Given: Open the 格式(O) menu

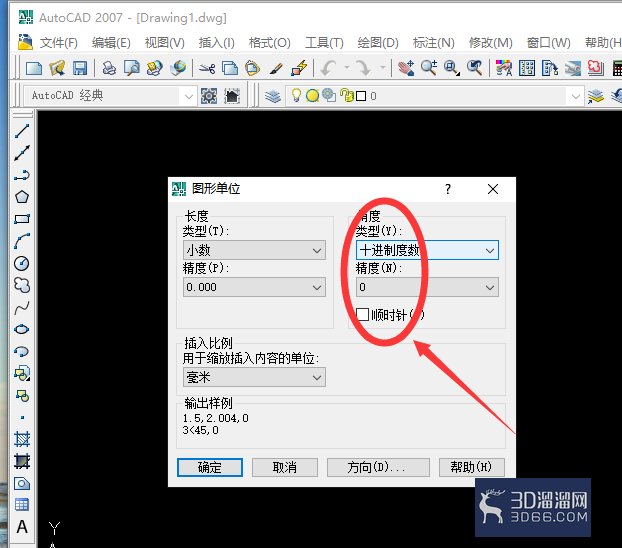Looking at the screenshot, I should (270, 42).
